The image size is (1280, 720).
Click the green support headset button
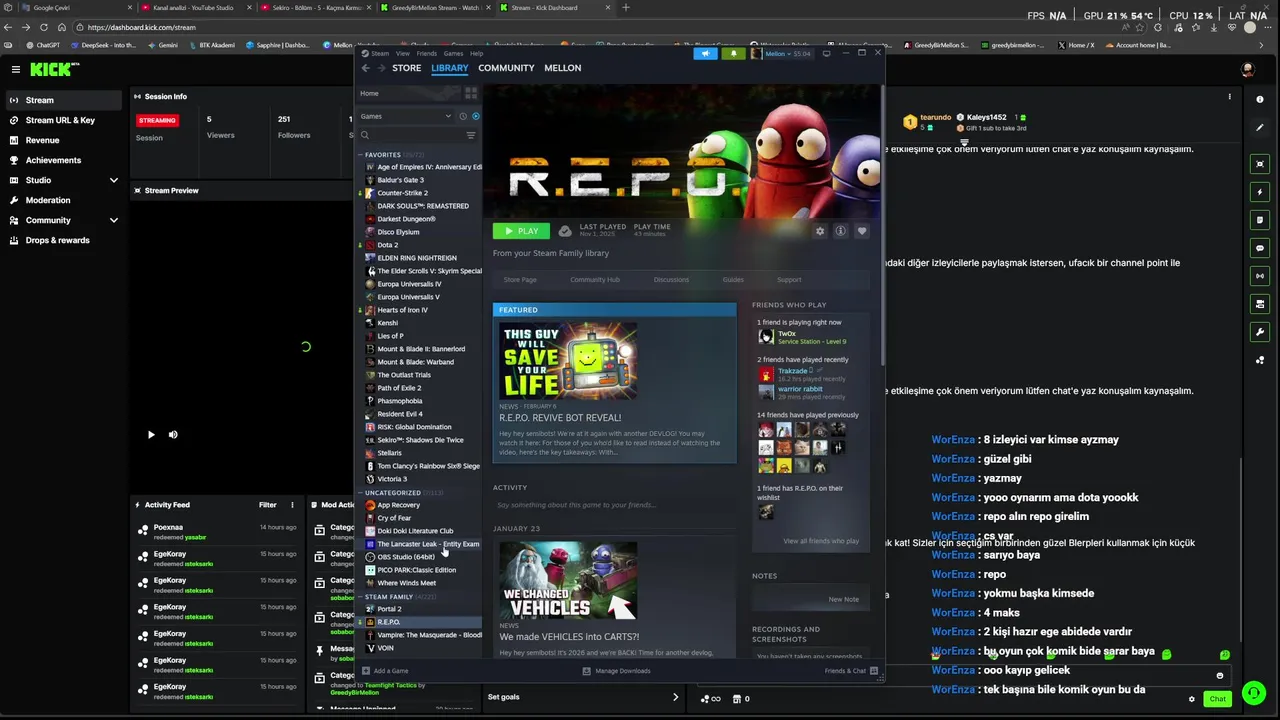click(x=1253, y=693)
